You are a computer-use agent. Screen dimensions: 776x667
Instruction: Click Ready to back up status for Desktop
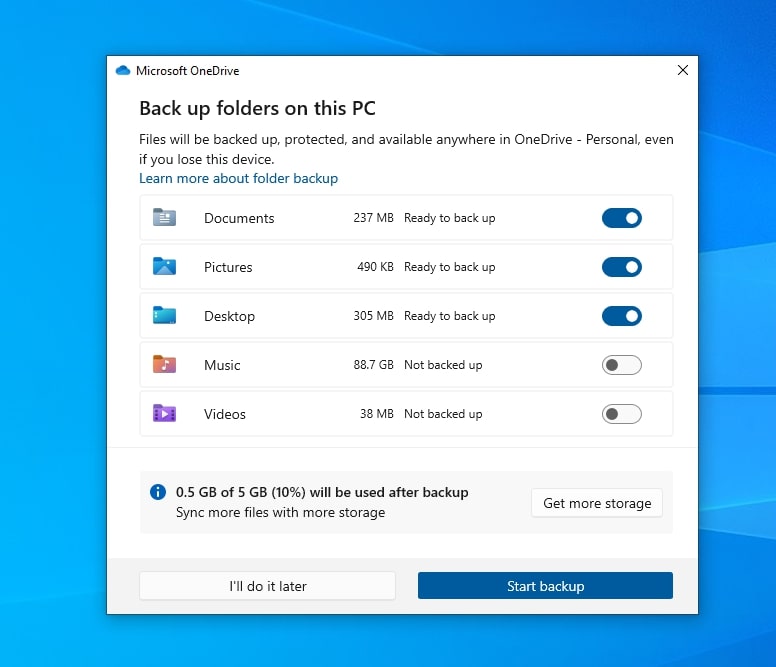point(449,316)
